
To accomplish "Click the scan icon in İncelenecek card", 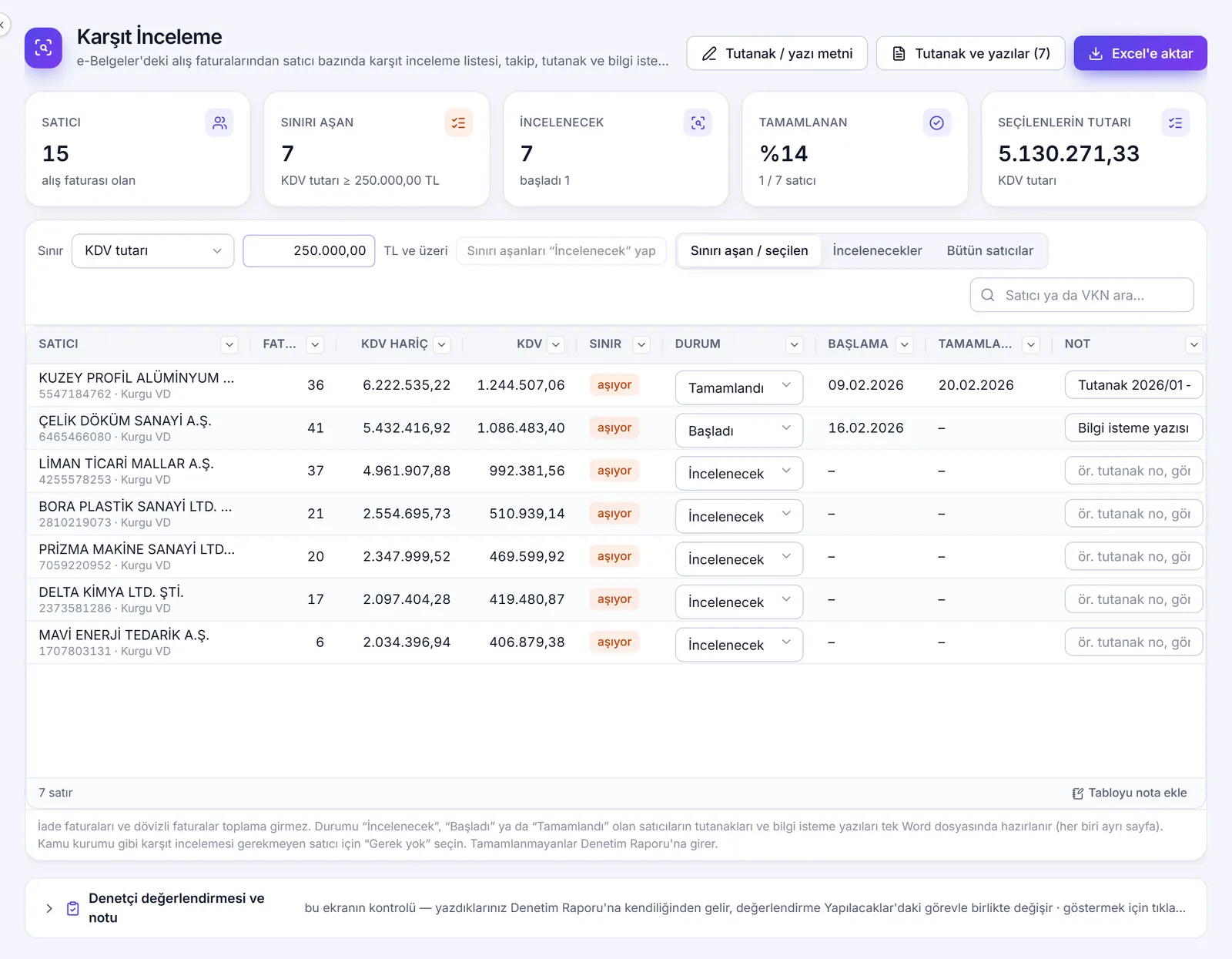I will pos(698,122).
